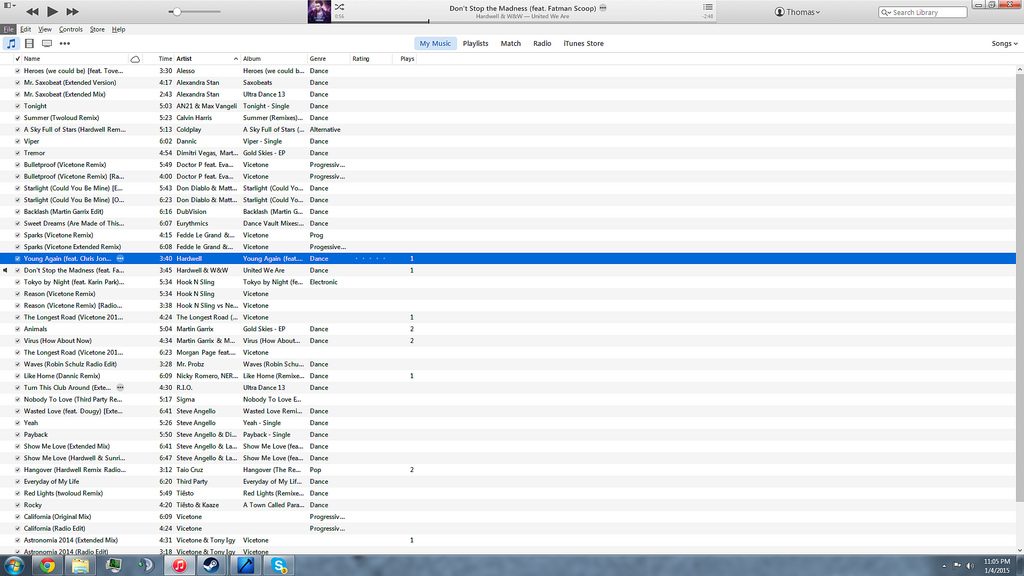
Task: Open the more libraries ellipsis menu
Action: [65, 44]
